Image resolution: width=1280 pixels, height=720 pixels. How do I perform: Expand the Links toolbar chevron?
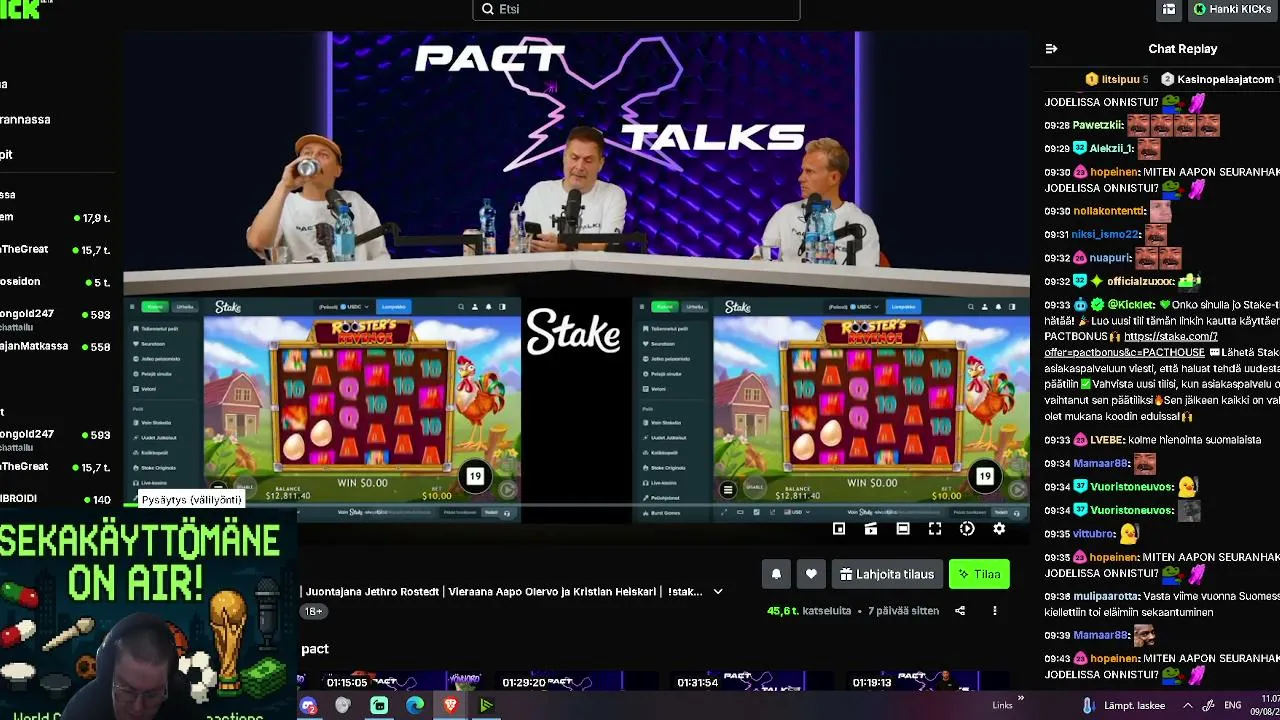pyautogui.click(x=1021, y=698)
